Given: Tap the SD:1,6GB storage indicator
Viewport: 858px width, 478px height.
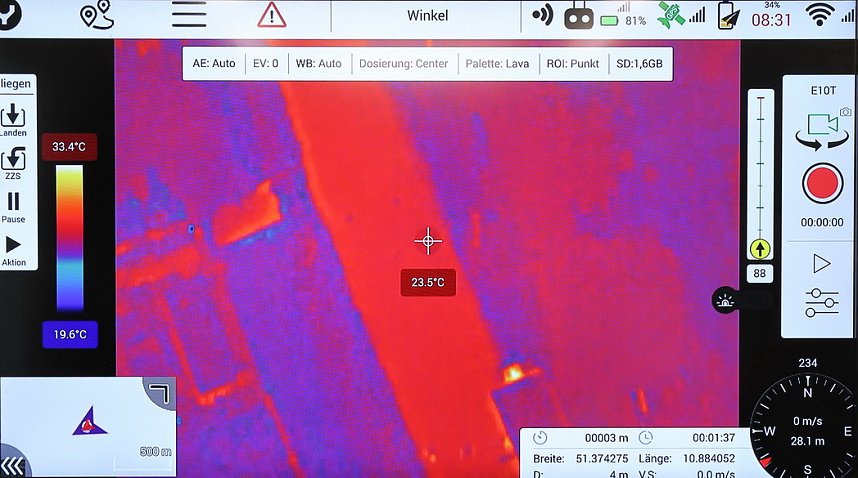Looking at the screenshot, I should tap(639, 63).
